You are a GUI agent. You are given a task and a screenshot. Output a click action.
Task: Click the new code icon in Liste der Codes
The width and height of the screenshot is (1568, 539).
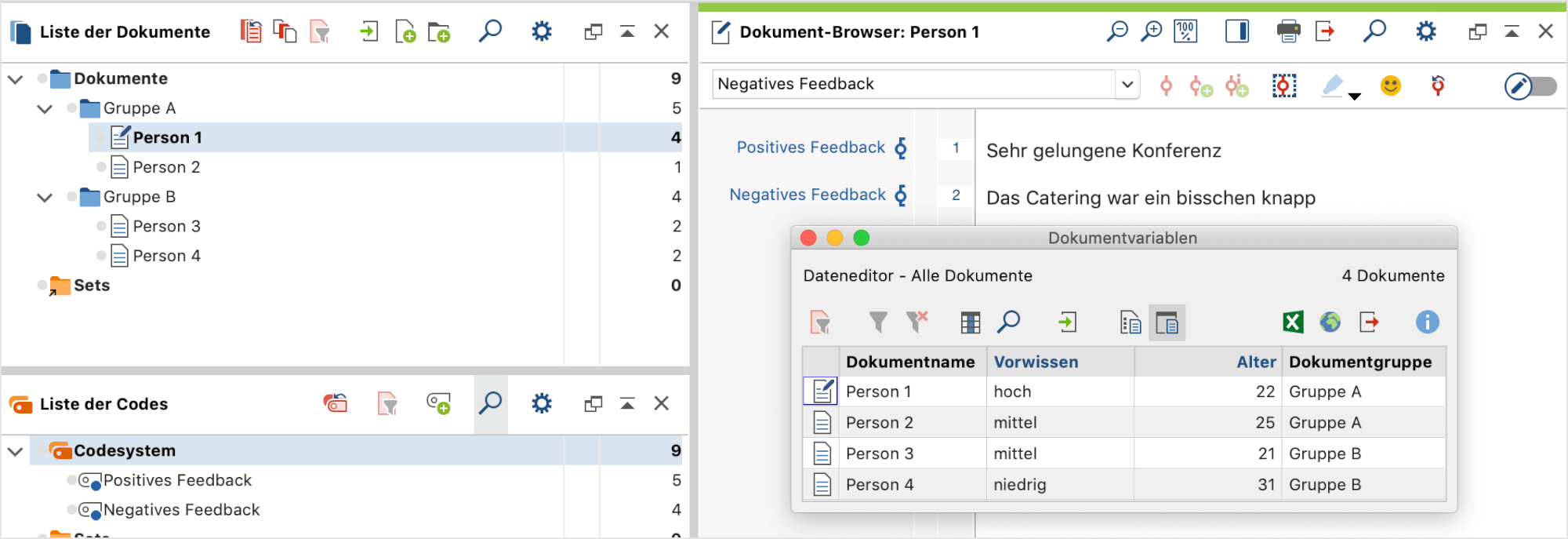click(x=438, y=404)
